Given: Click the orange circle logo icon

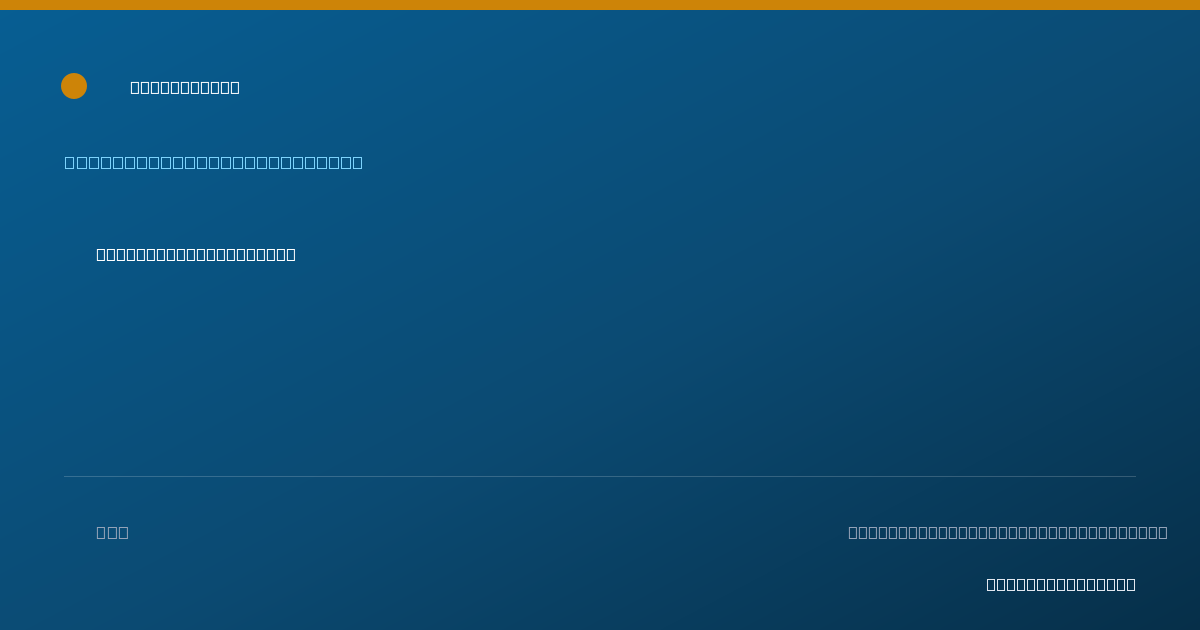Looking at the screenshot, I should 74,86.
